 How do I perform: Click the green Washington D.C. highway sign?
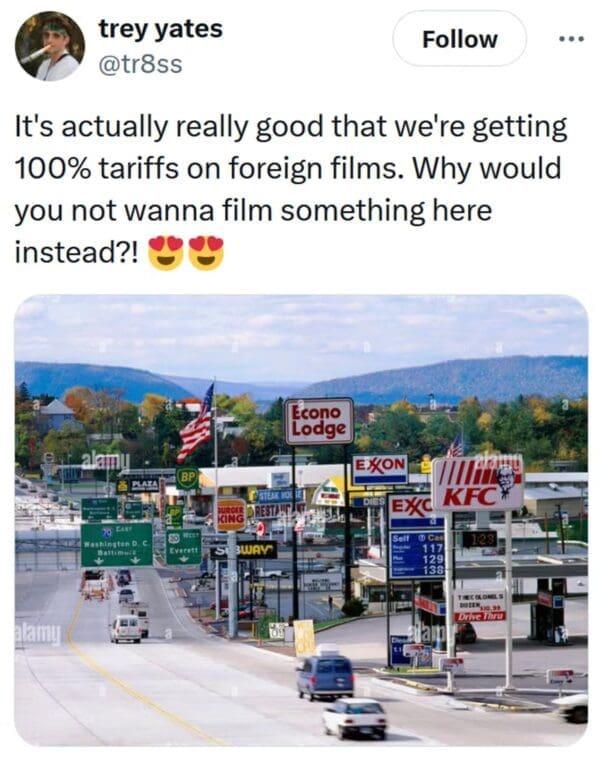pyautogui.click(x=117, y=545)
